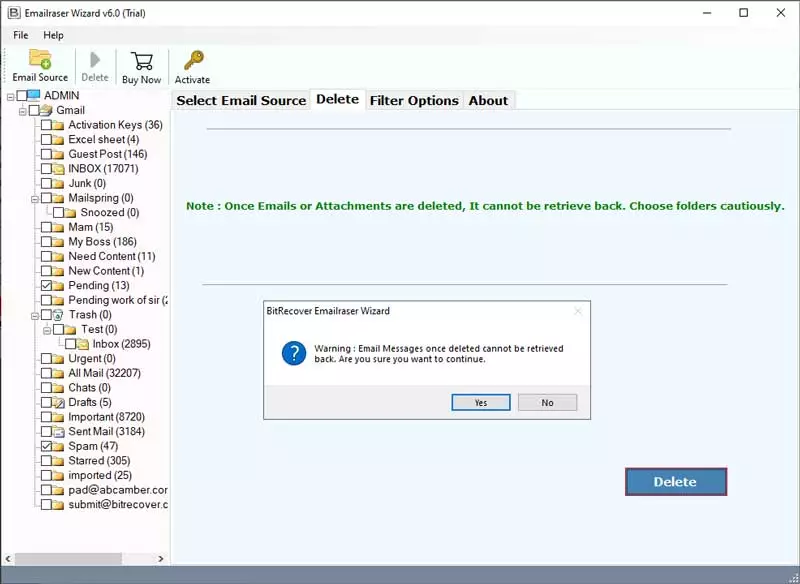Image resolution: width=800 pixels, height=584 pixels.
Task: Click the Mailspring folder icon
Action: (58, 198)
